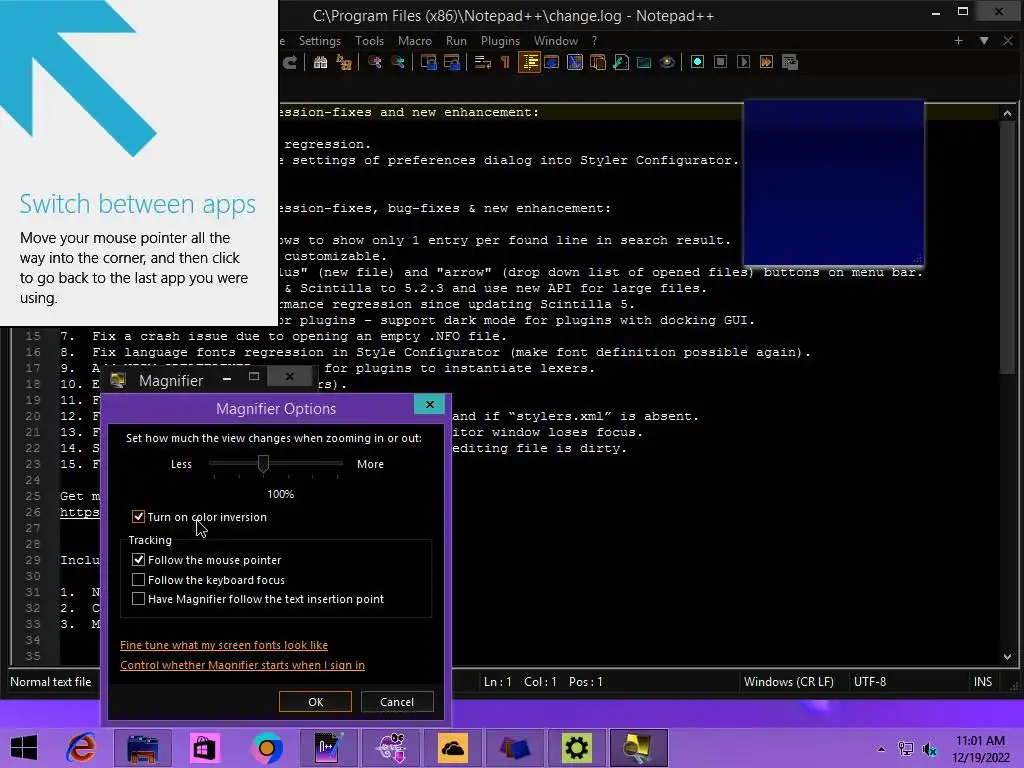Click the Windows Start button
The height and width of the screenshot is (768, 1024).
pyautogui.click(x=24, y=748)
